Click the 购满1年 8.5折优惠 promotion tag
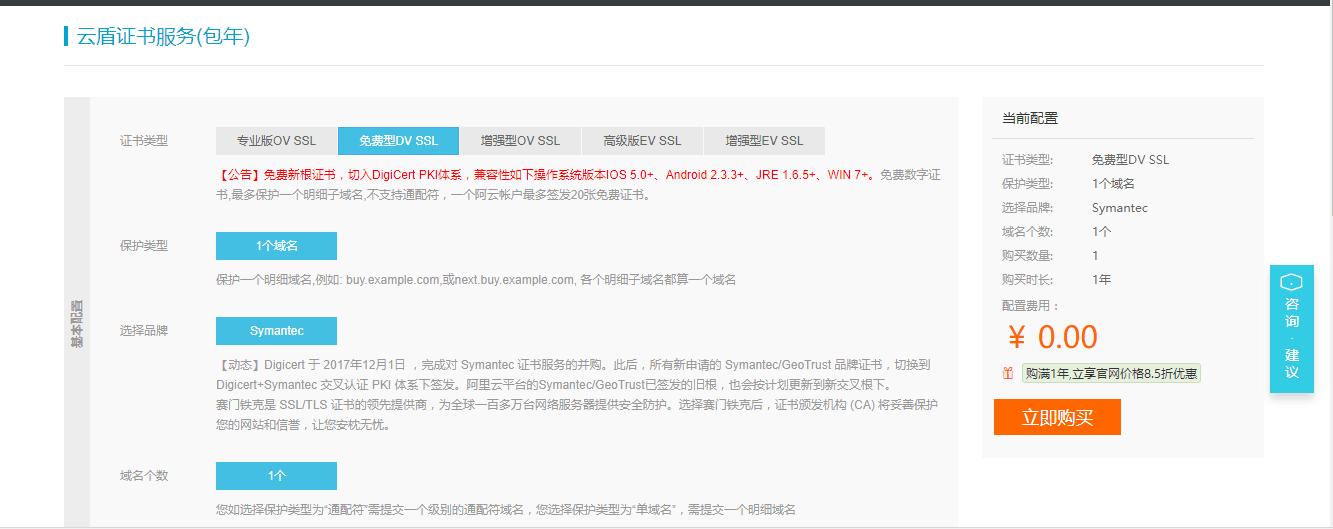 pos(1111,373)
